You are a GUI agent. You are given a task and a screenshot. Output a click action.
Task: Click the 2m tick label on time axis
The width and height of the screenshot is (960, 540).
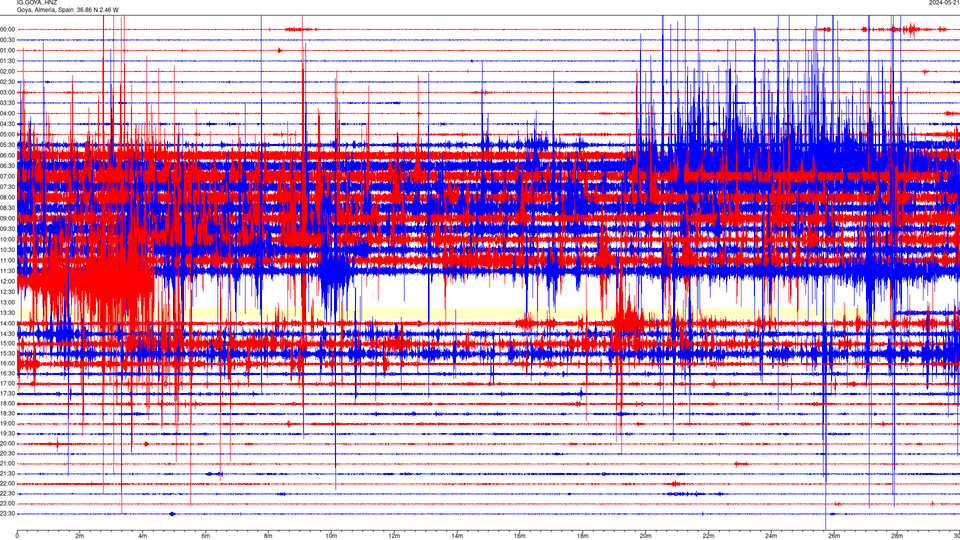tap(80, 536)
